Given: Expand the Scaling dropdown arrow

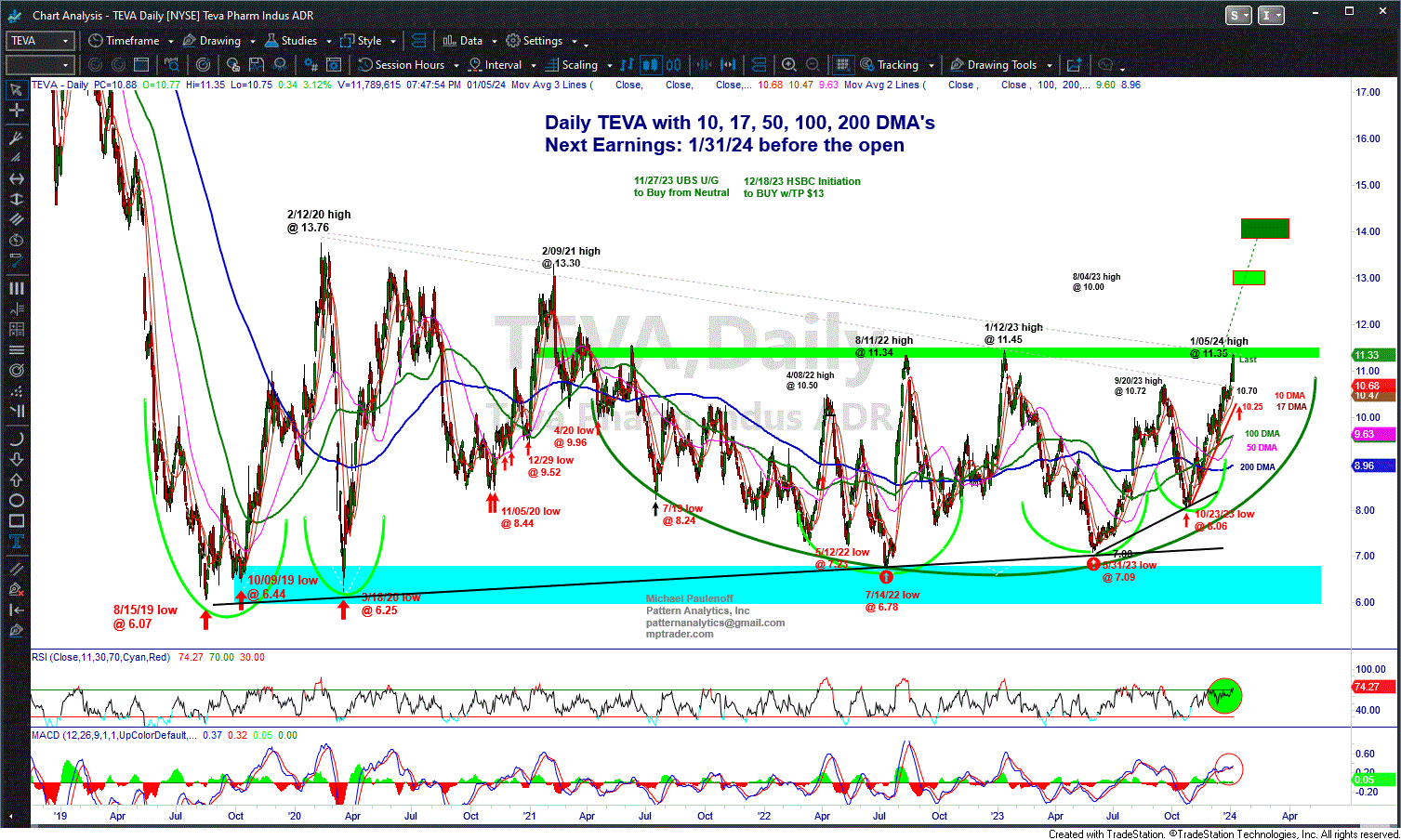Looking at the screenshot, I should tap(610, 65).
